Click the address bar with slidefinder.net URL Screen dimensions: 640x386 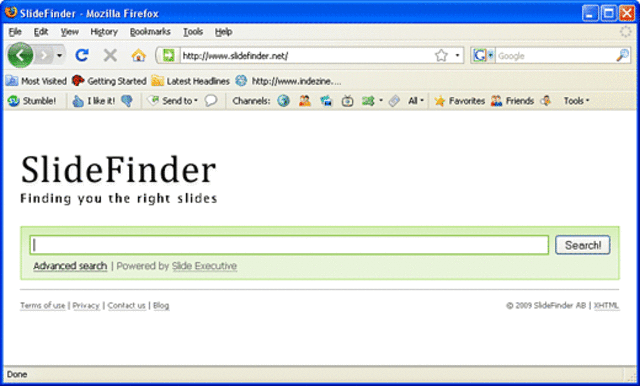coord(306,56)
